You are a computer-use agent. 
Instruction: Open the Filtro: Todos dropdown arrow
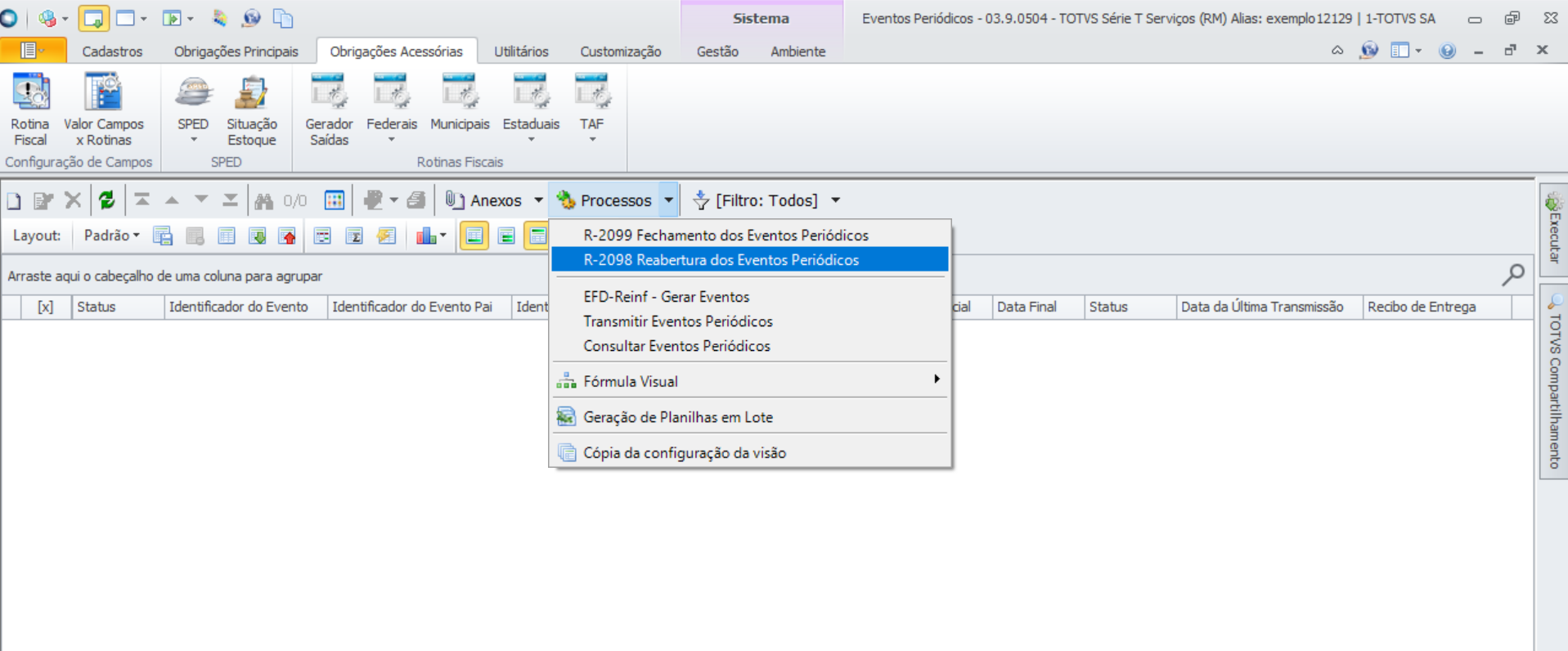836,200
